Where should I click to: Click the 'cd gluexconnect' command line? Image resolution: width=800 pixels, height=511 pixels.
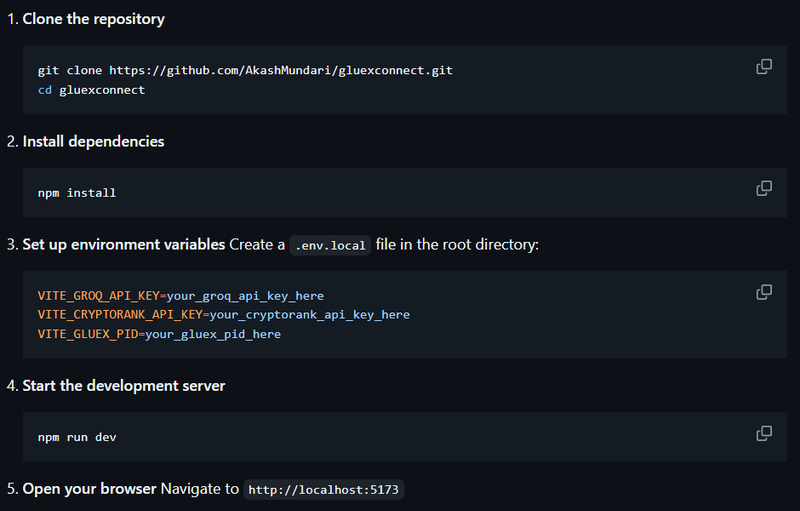coord(91,90)
